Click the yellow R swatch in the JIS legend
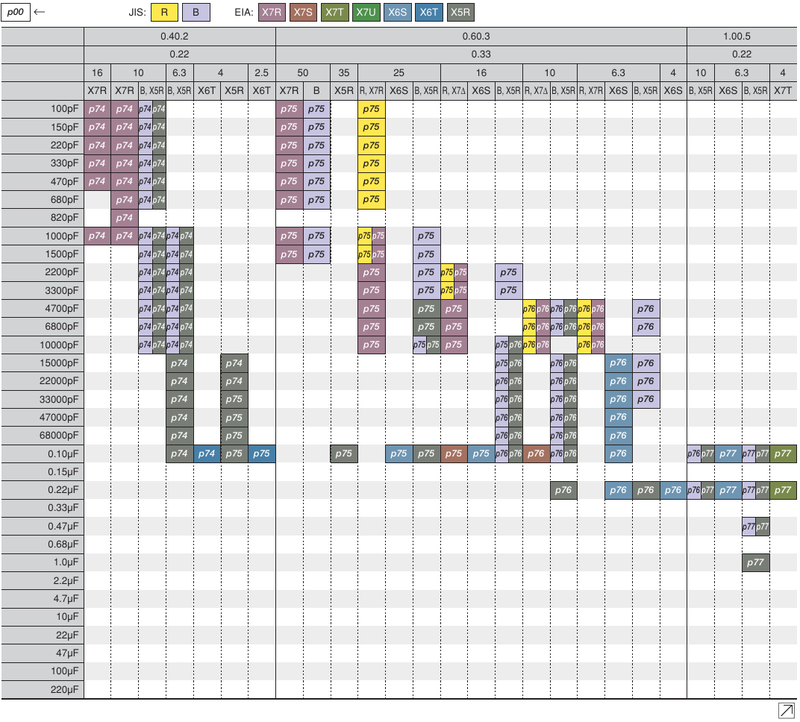 [x=164, y=12]
